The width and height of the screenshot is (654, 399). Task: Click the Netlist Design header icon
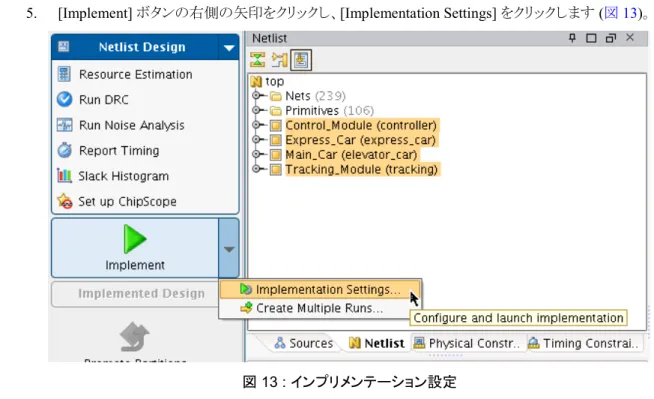coord(63,46)
